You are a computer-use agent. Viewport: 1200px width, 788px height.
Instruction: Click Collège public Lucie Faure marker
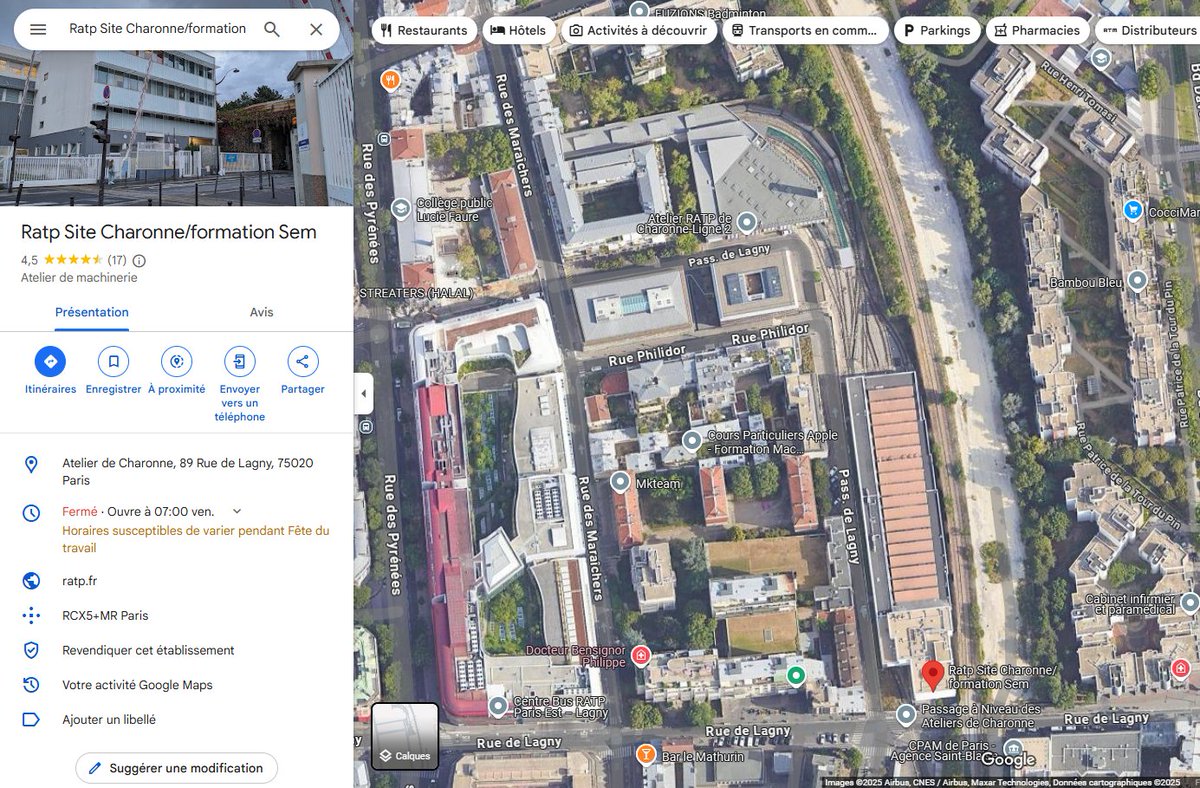pyautogui.click(x=401, y=208)
